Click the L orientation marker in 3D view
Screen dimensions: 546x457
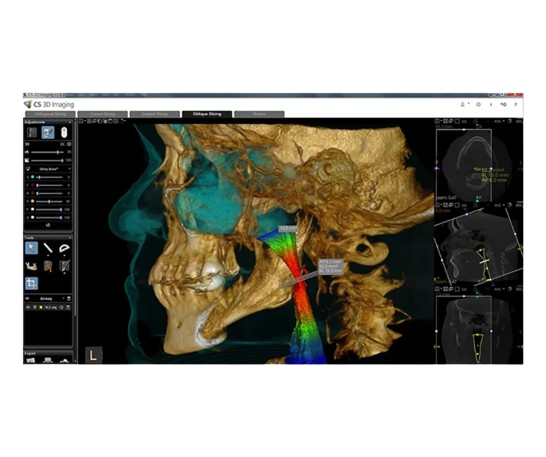tap(93, 355)
